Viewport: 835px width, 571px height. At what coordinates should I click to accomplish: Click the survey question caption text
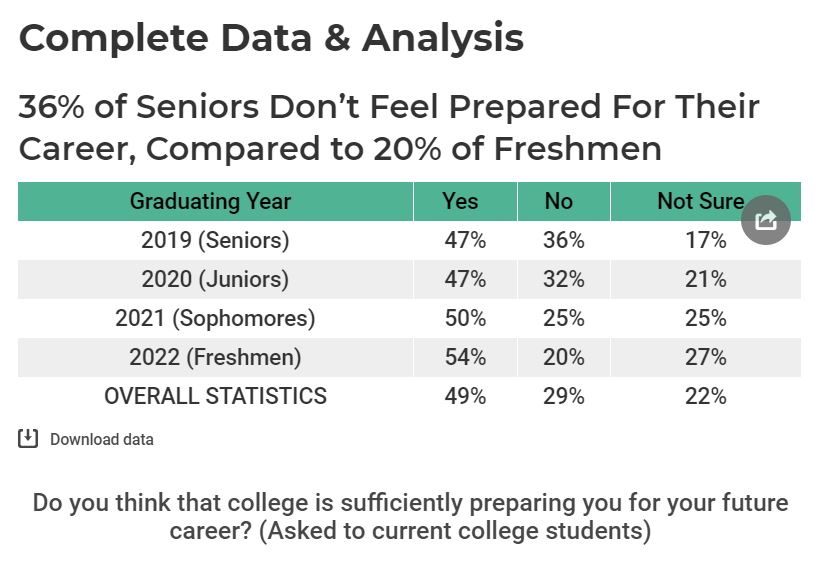pyautogui.click(x=411, y=517)
